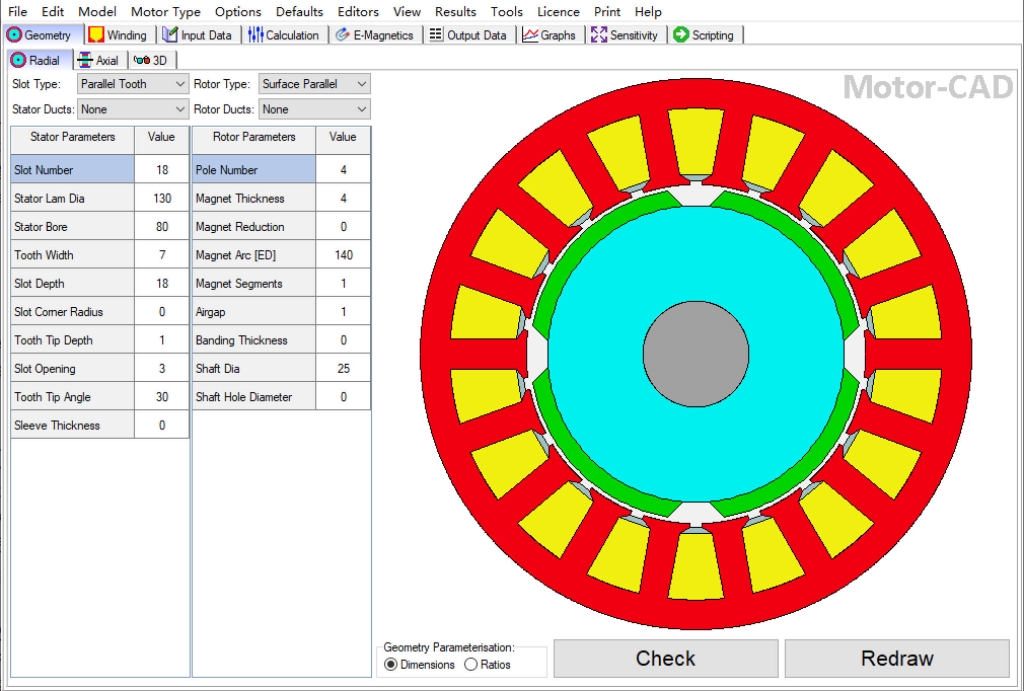
Task: Edit the Slot Depth value
Action: click(x=162, y=283)
